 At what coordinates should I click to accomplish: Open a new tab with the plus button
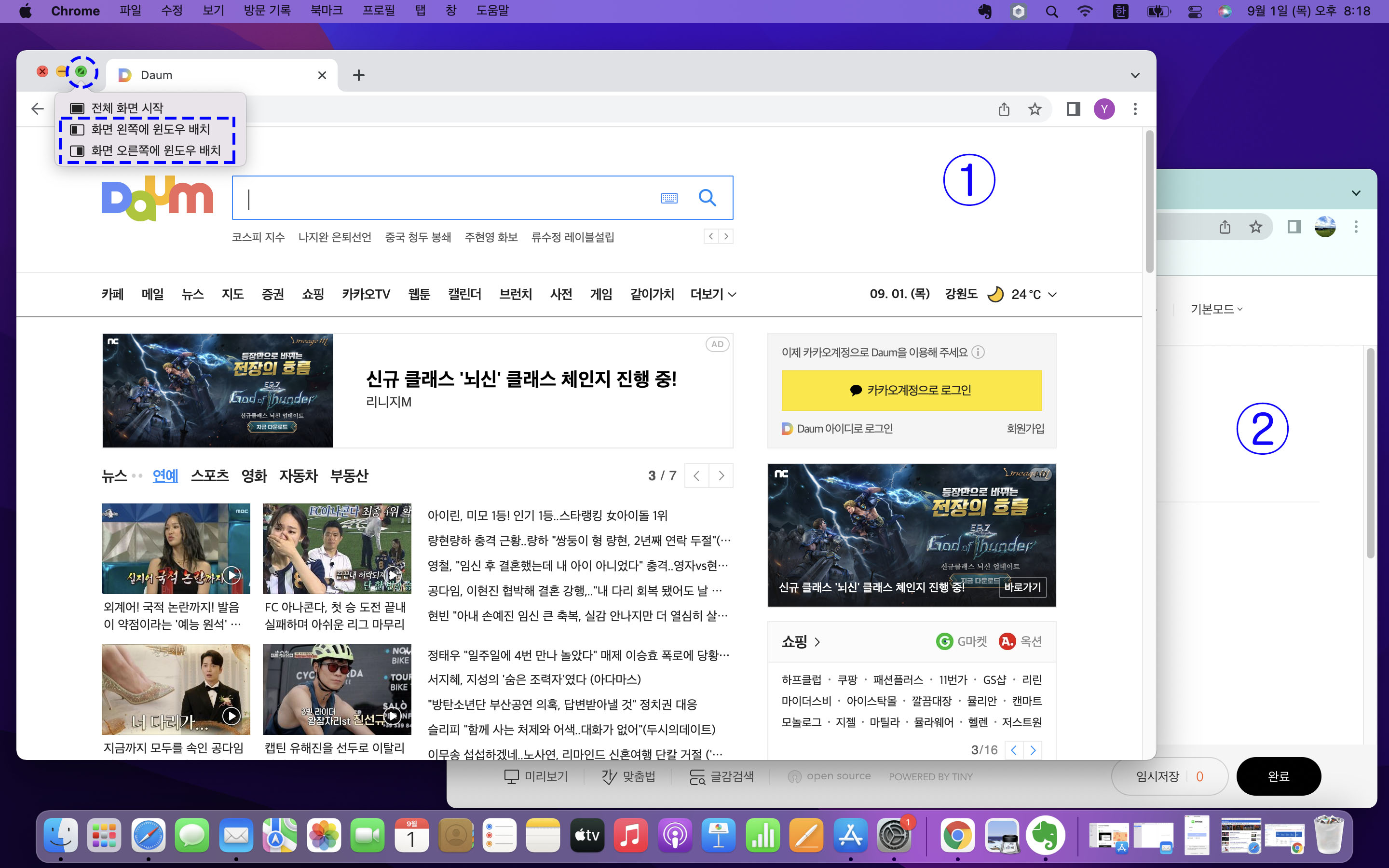pyautogui.click(x=359, y=75)
